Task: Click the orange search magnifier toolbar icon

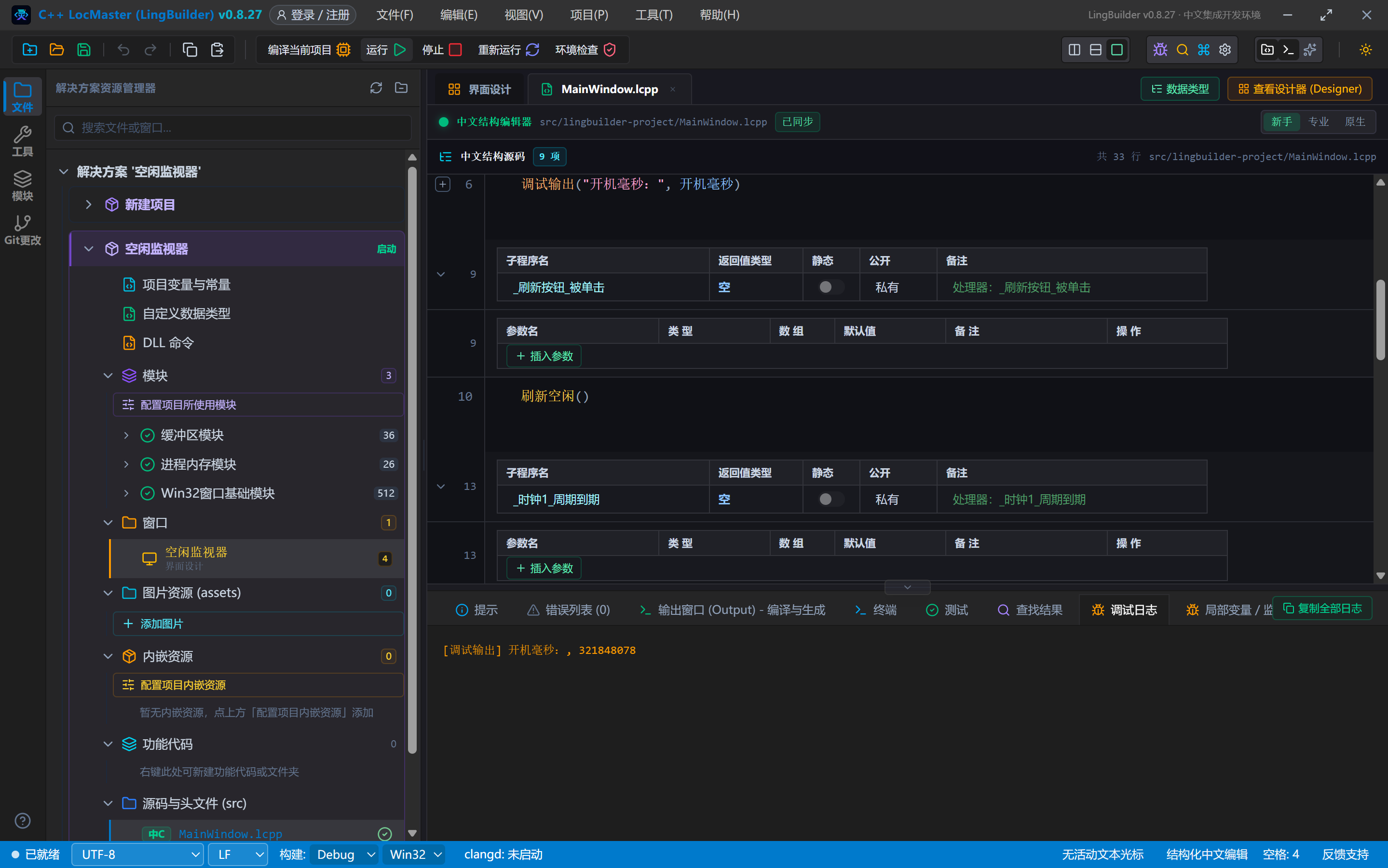Action: click(x=1182, y=50)
